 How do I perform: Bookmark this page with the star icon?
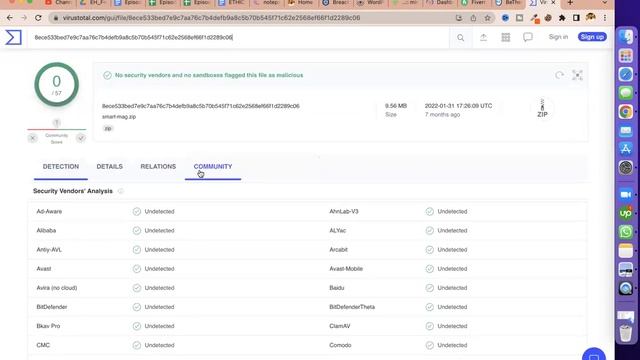coord(487,18)
